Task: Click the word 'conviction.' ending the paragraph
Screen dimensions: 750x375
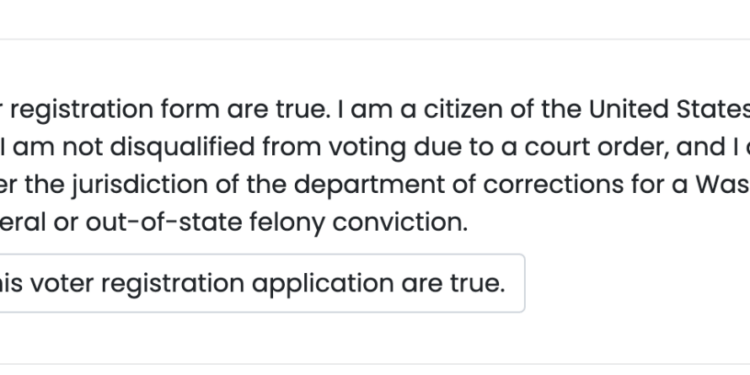Action: pos(400,222)
